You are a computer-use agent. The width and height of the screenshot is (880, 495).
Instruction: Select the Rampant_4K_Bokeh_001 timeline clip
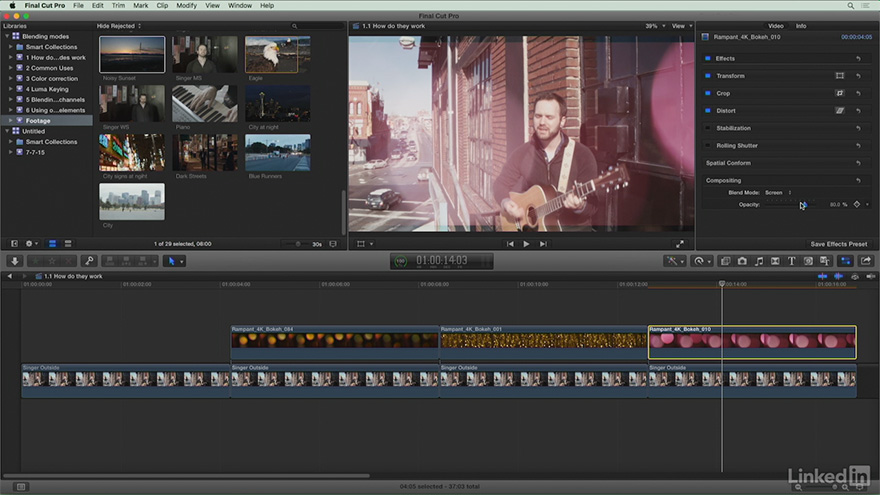click(x=543, y=342)
